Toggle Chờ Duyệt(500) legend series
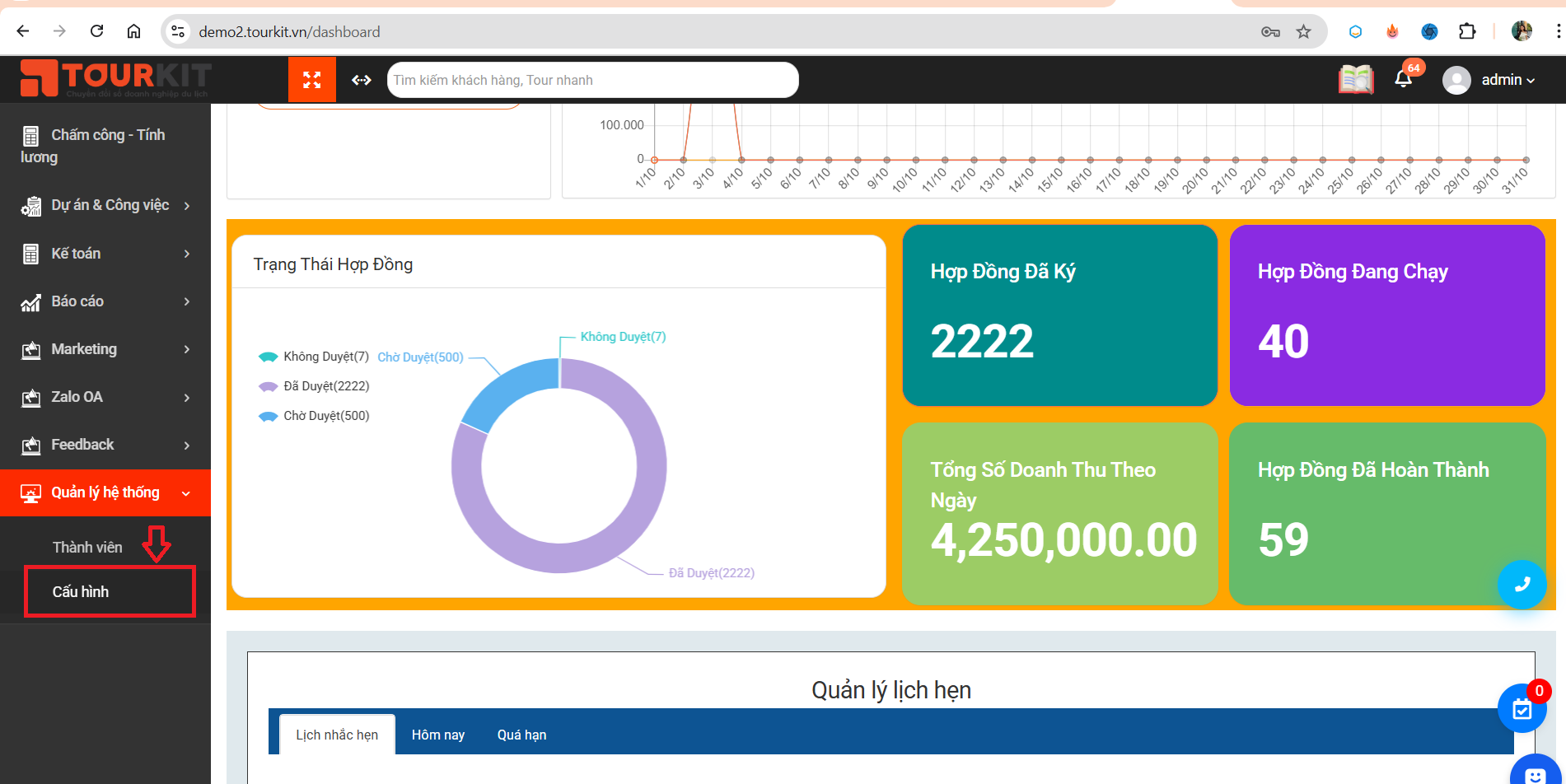This screenshot has width=1566, height=784. pos(315,416)
